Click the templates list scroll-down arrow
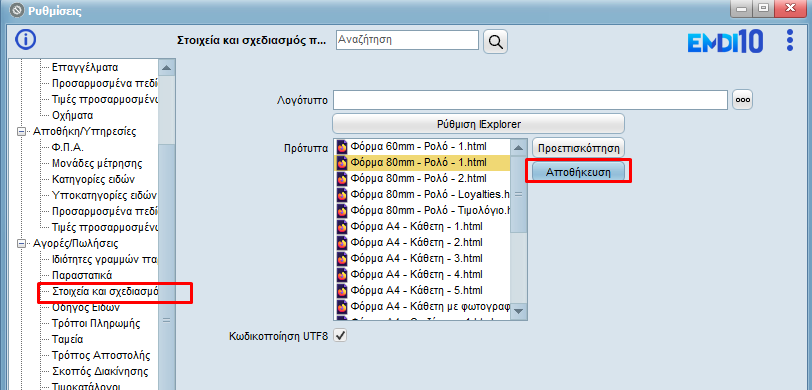 (x=519, y=311)
